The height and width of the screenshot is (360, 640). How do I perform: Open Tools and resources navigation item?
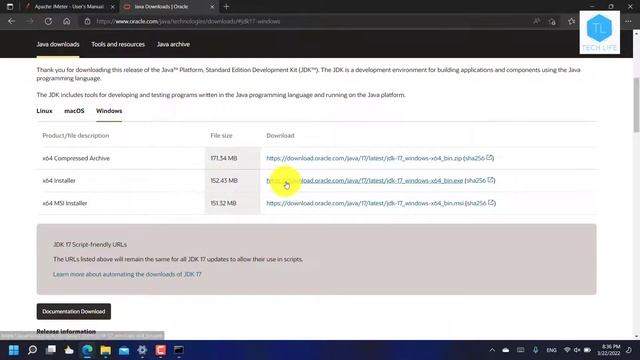click(x=118, y=44)
